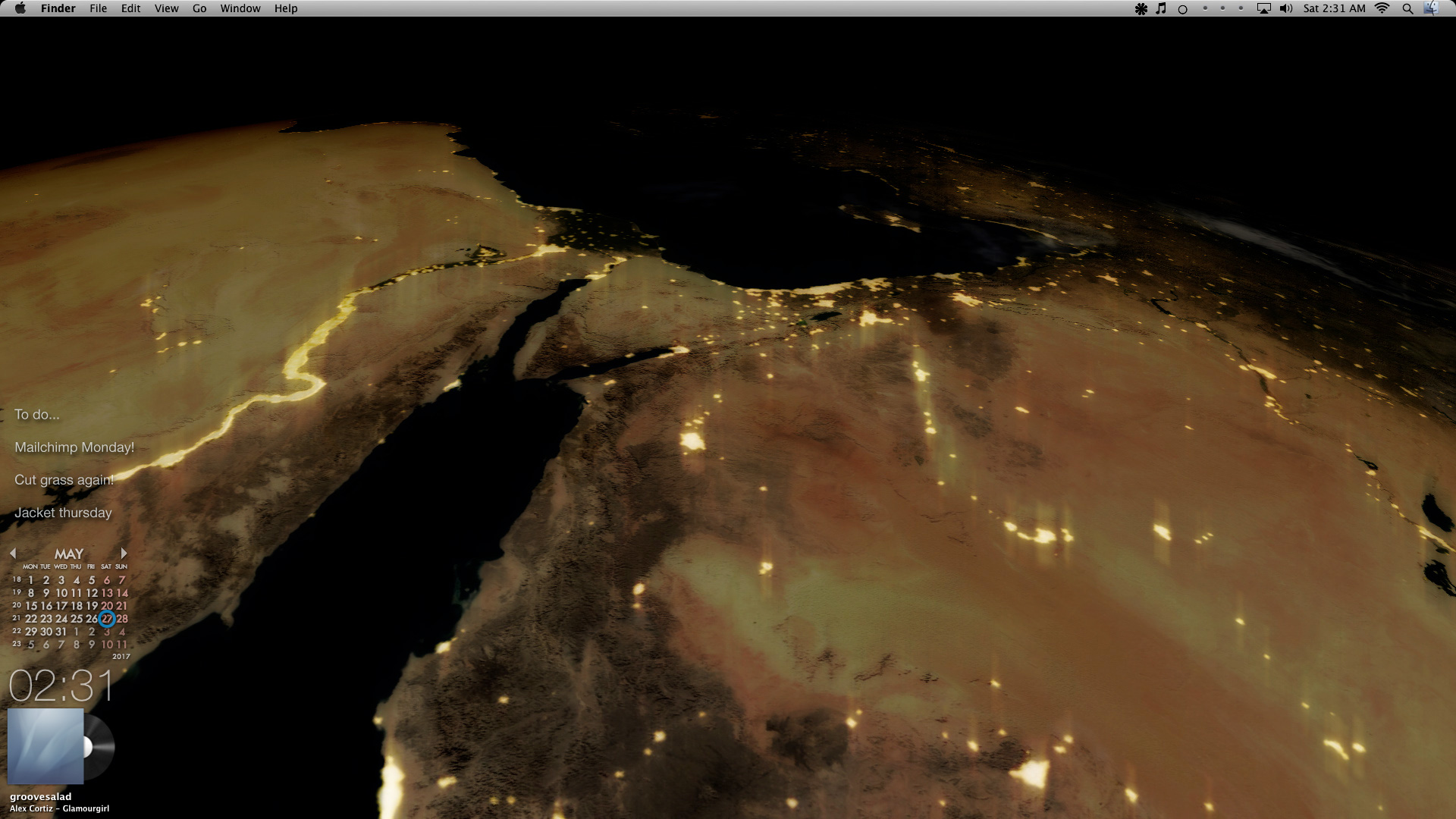Open the Window menu
The width and height of the screenshot is (1456, 819).
(240, 8)
